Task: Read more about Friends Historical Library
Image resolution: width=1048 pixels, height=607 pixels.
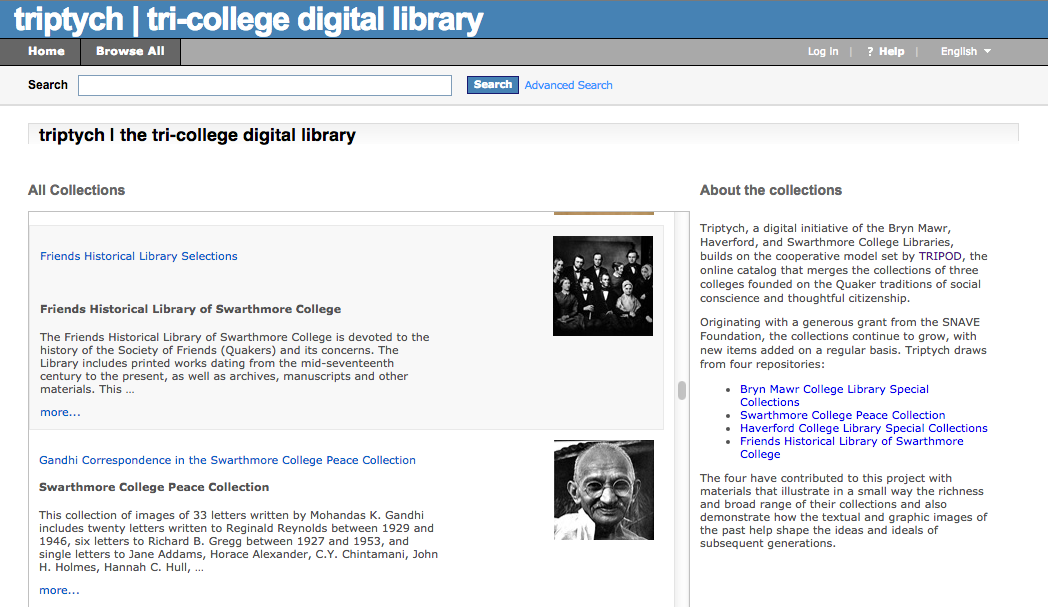Action: (59, 411)
